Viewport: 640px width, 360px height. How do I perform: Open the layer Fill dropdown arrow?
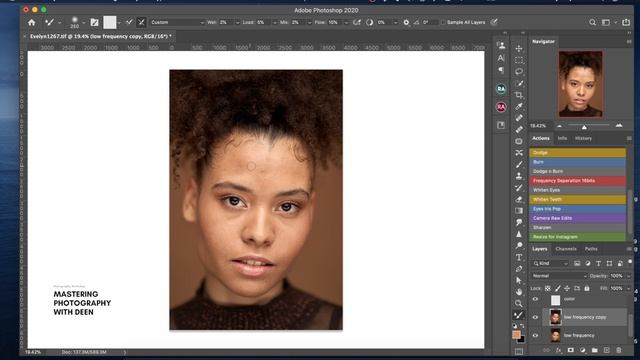(629, 288)
